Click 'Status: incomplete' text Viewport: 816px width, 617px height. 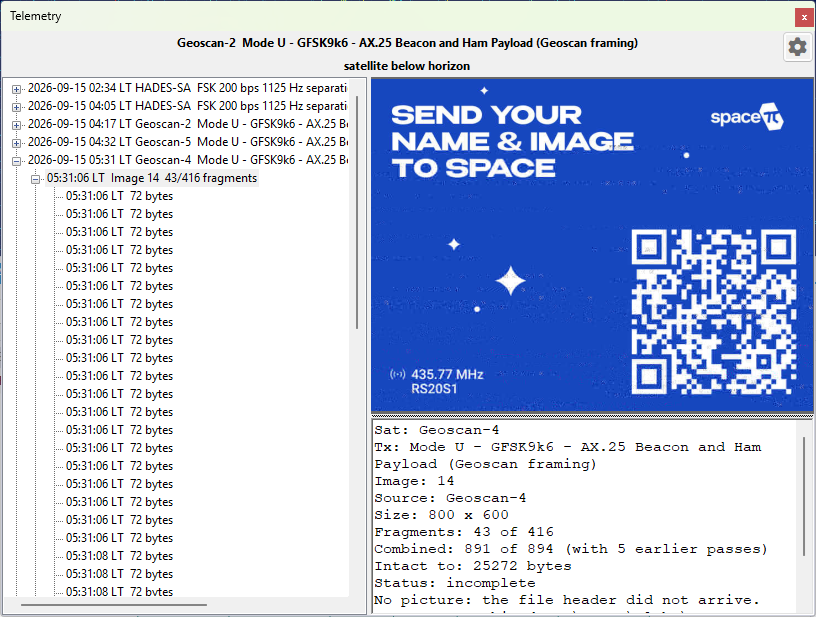click(x=455, y=583)
